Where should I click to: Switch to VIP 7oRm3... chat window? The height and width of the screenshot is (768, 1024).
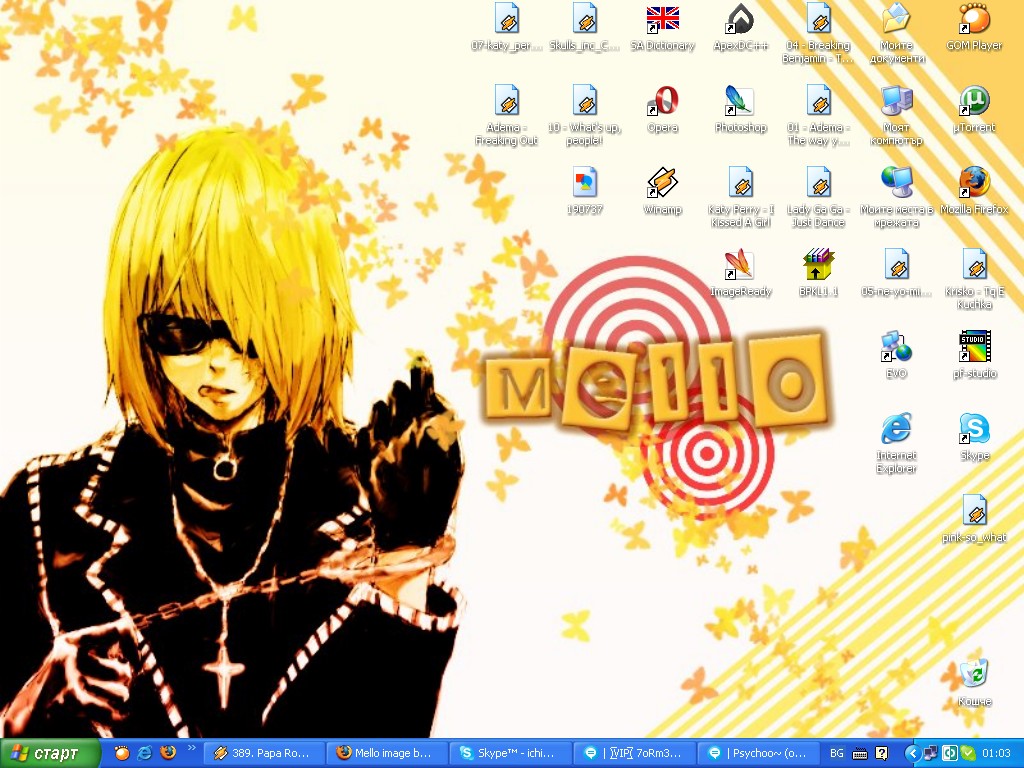634,754
